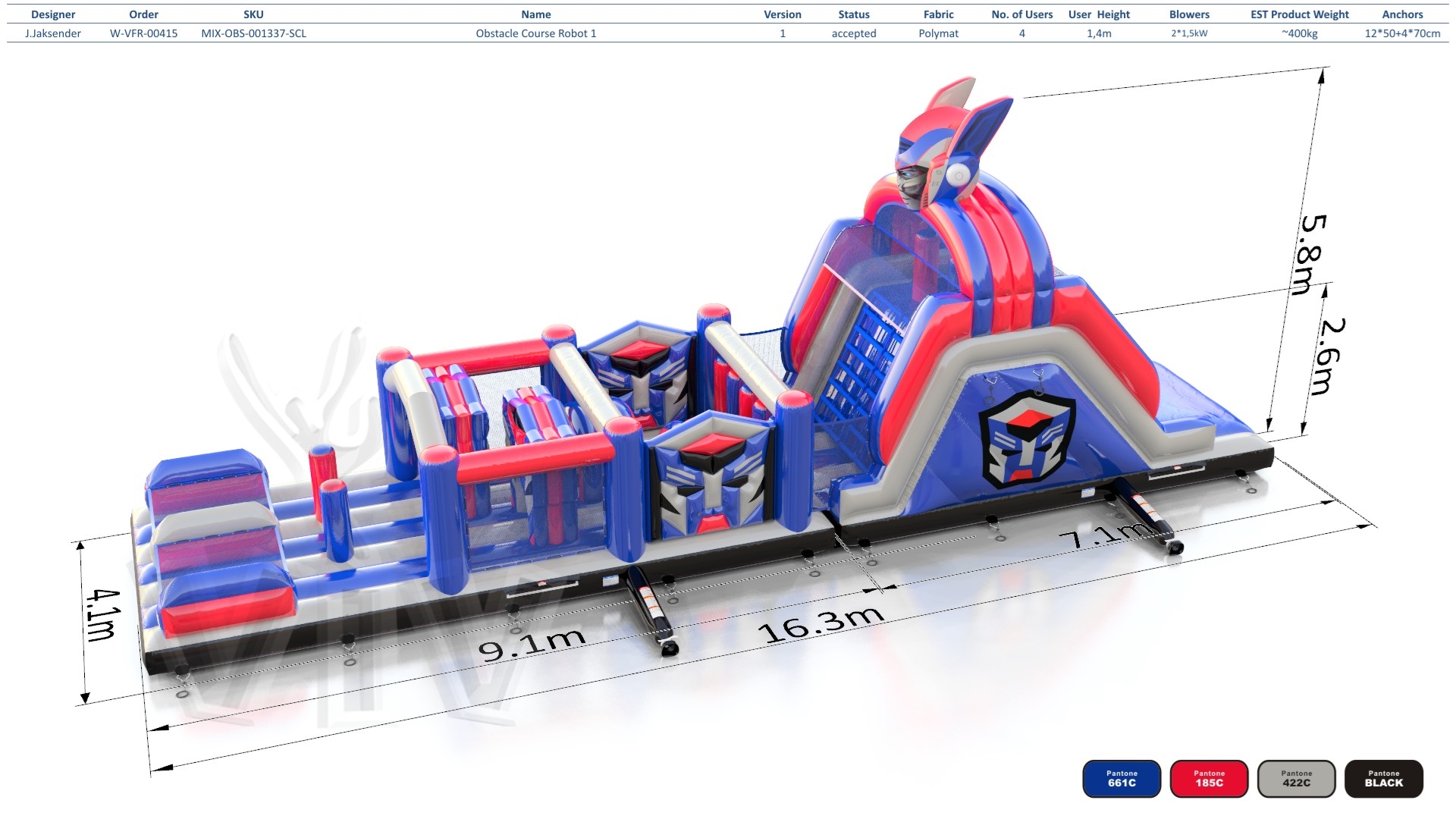Click the weight value '~400kg'
The width and height of the screenshot is (1456, 819).
click(x=1300, y=33)
